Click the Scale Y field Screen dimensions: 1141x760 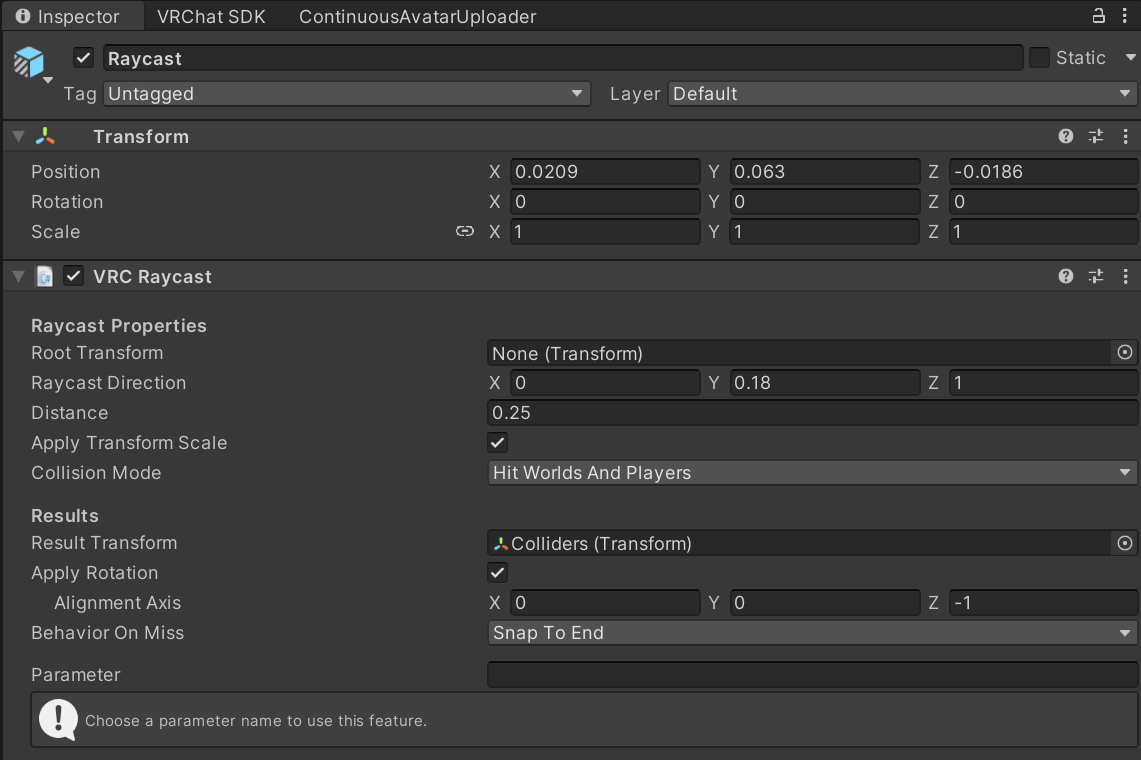(x=824, y=231)
